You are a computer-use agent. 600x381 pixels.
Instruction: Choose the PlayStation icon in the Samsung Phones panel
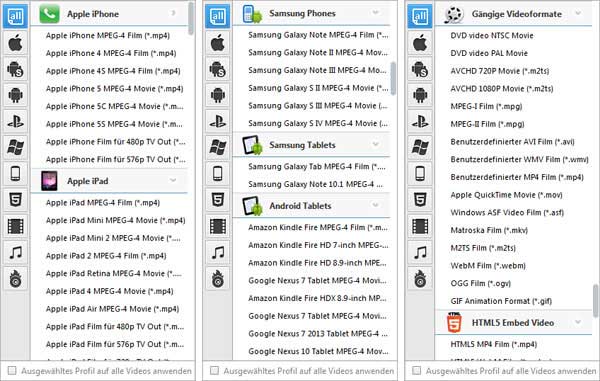218,121
